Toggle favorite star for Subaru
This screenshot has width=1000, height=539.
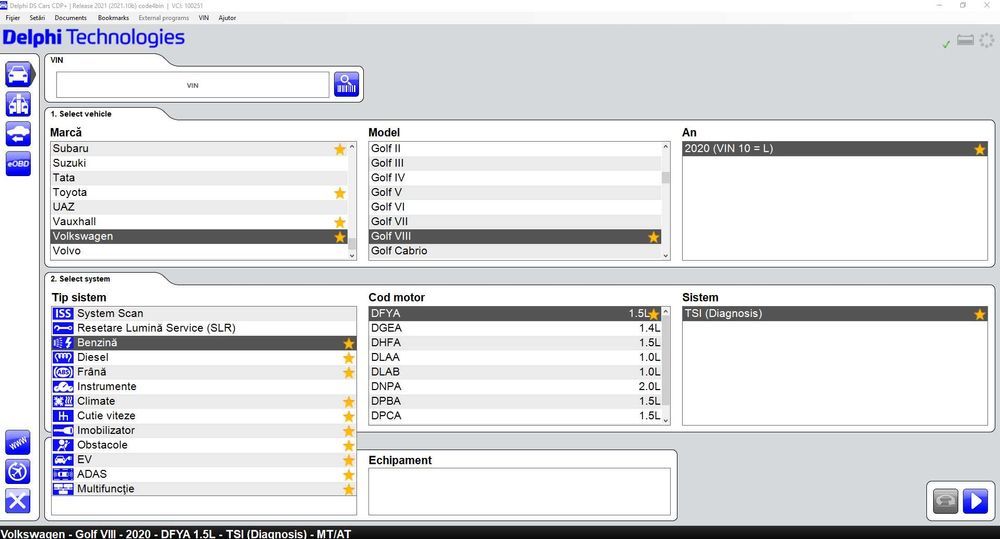pos(340,149)
